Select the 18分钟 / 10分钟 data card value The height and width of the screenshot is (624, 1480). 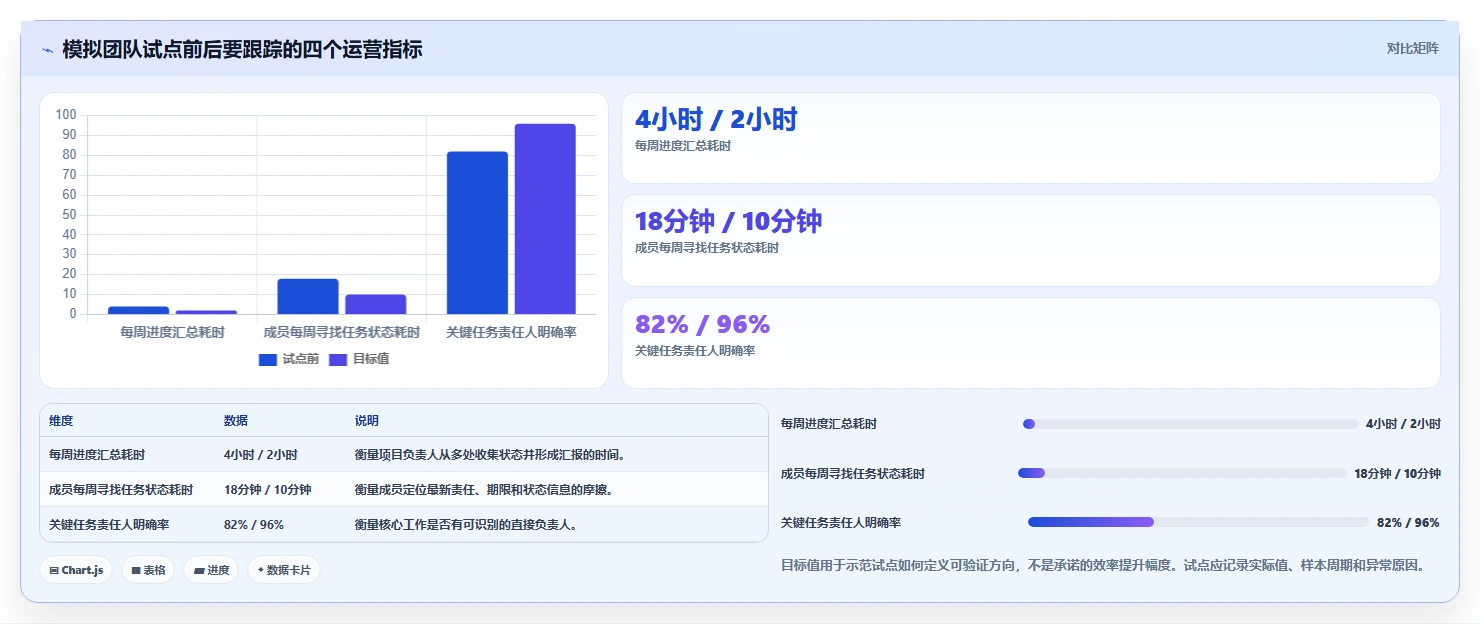pos(728,222)
